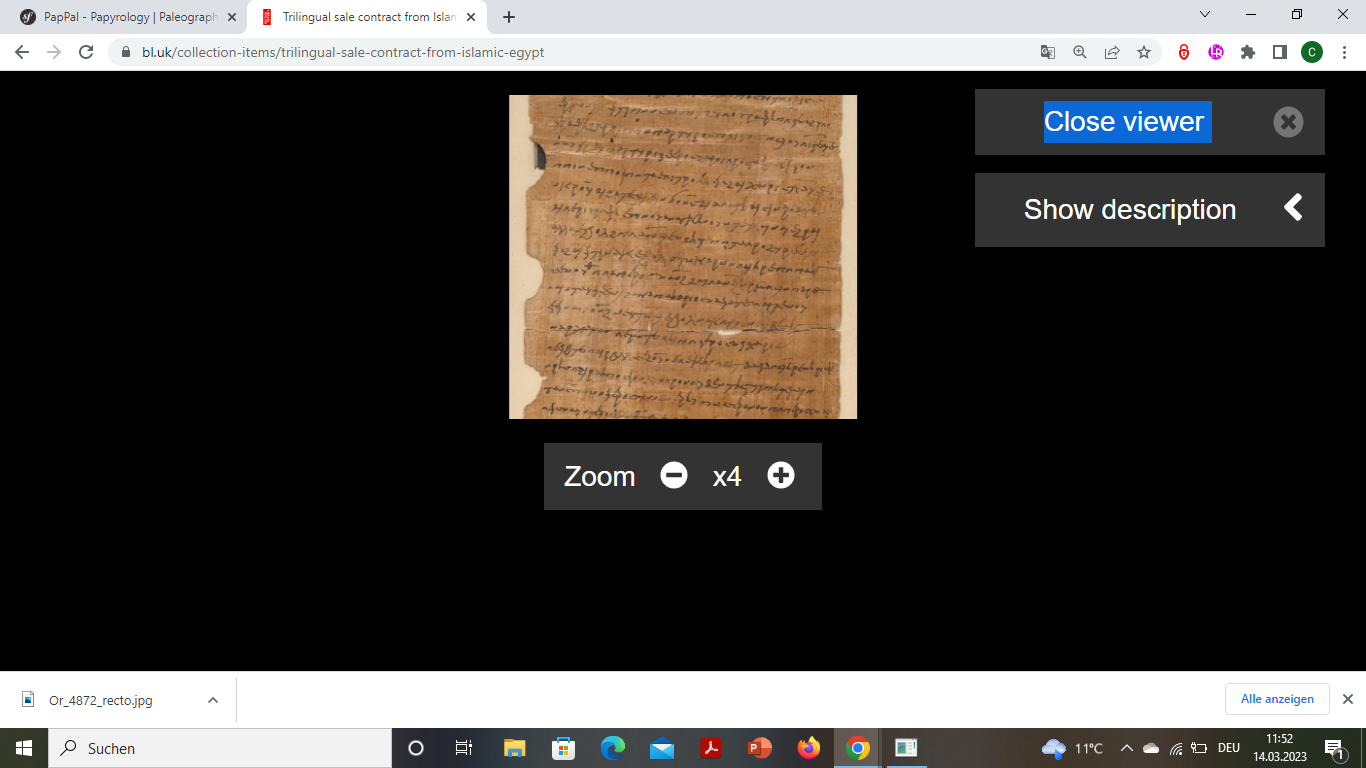Click the Chrome taskbar icon
The width and height of the screenshot is (1366, 768).
(857, 748)
